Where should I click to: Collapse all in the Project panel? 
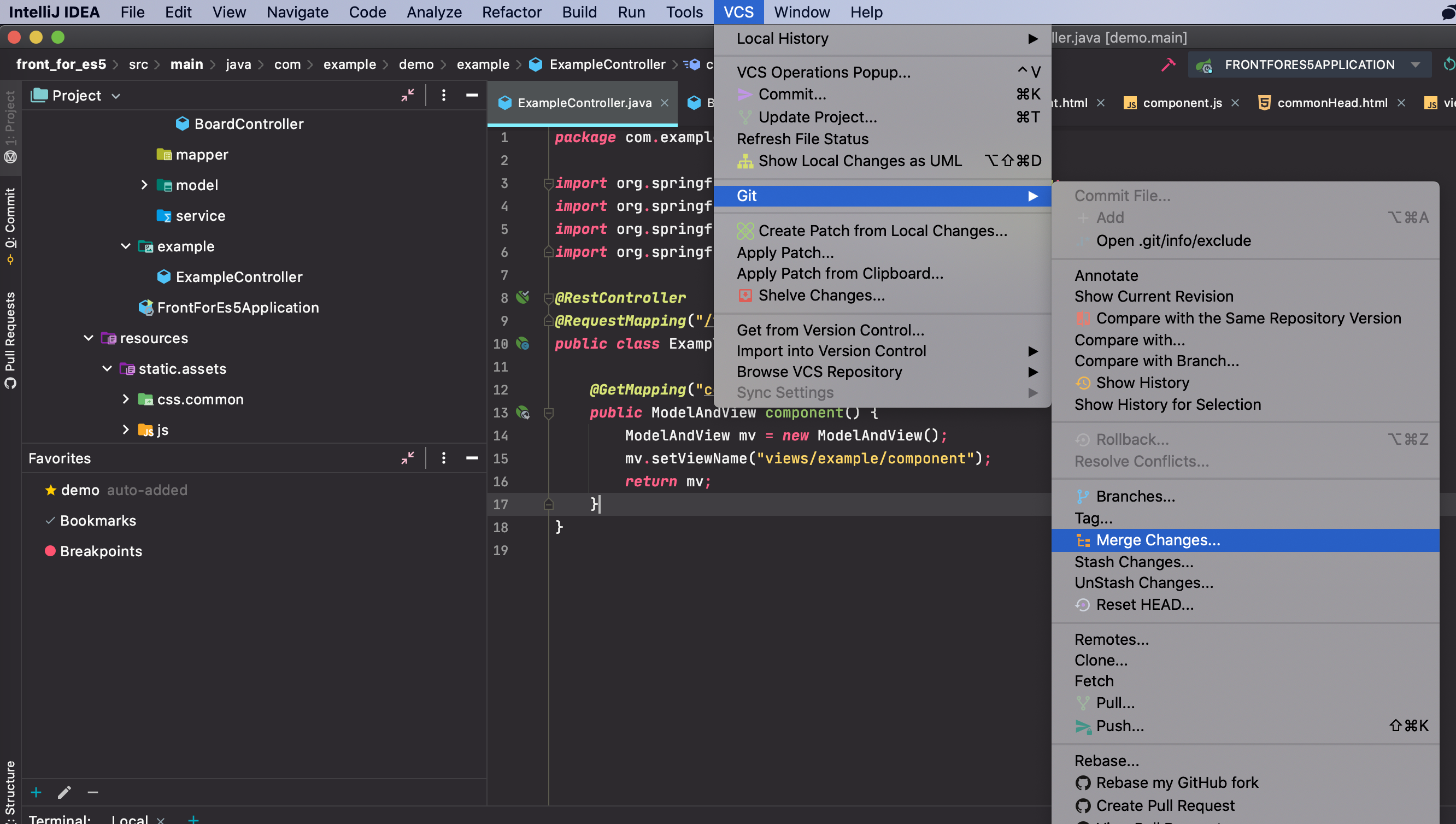pyautogui.click(x=407, y=95)
